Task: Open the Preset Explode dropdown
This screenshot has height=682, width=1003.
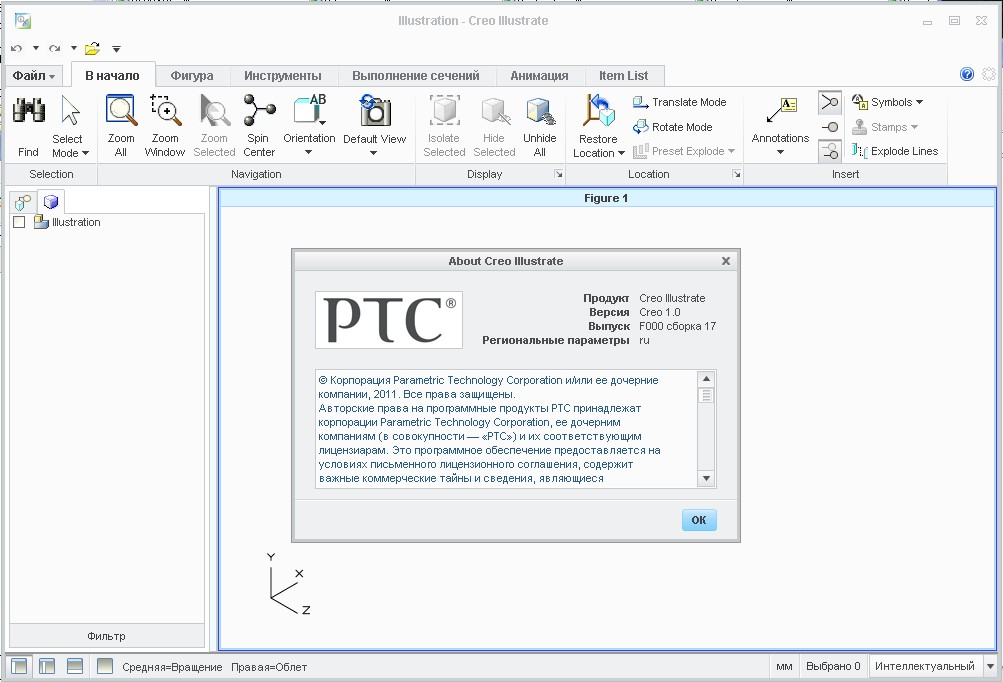Action: [684, 151]
